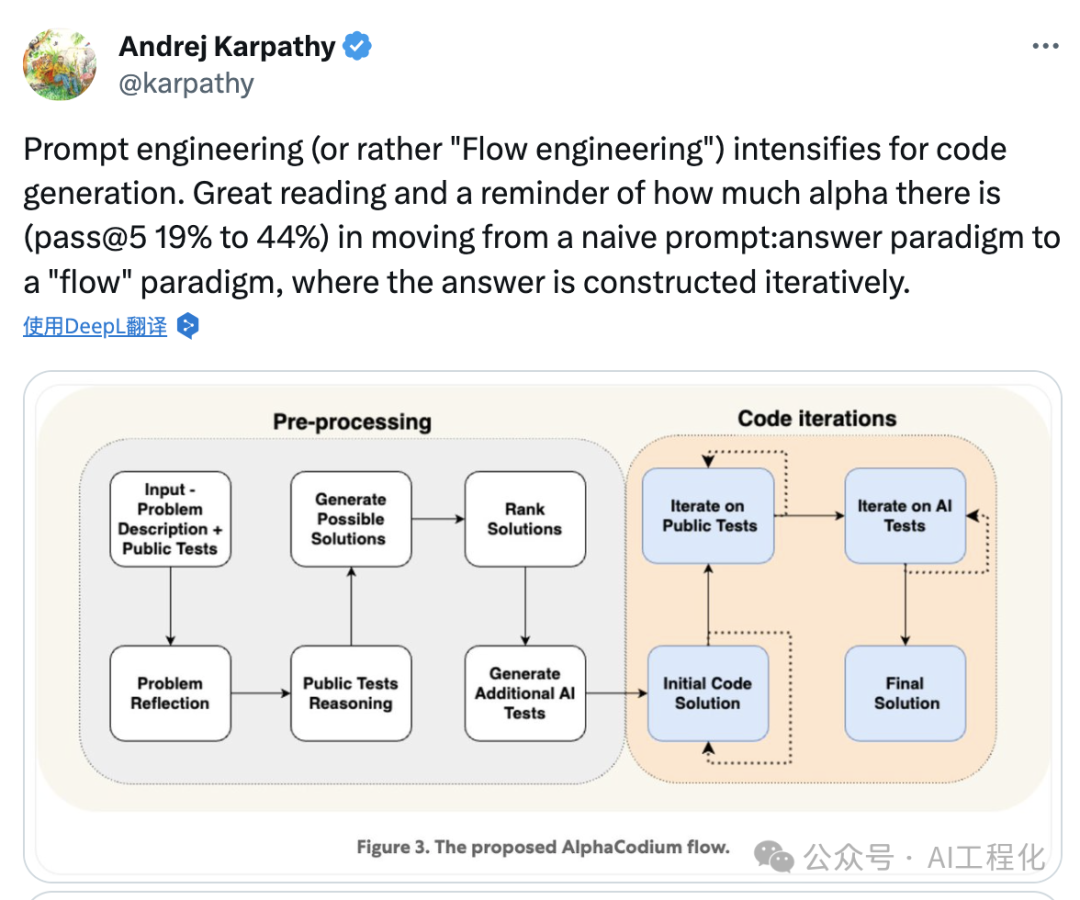
Task: Click the Public Tests Reasoning box
Action: (350, 693)
